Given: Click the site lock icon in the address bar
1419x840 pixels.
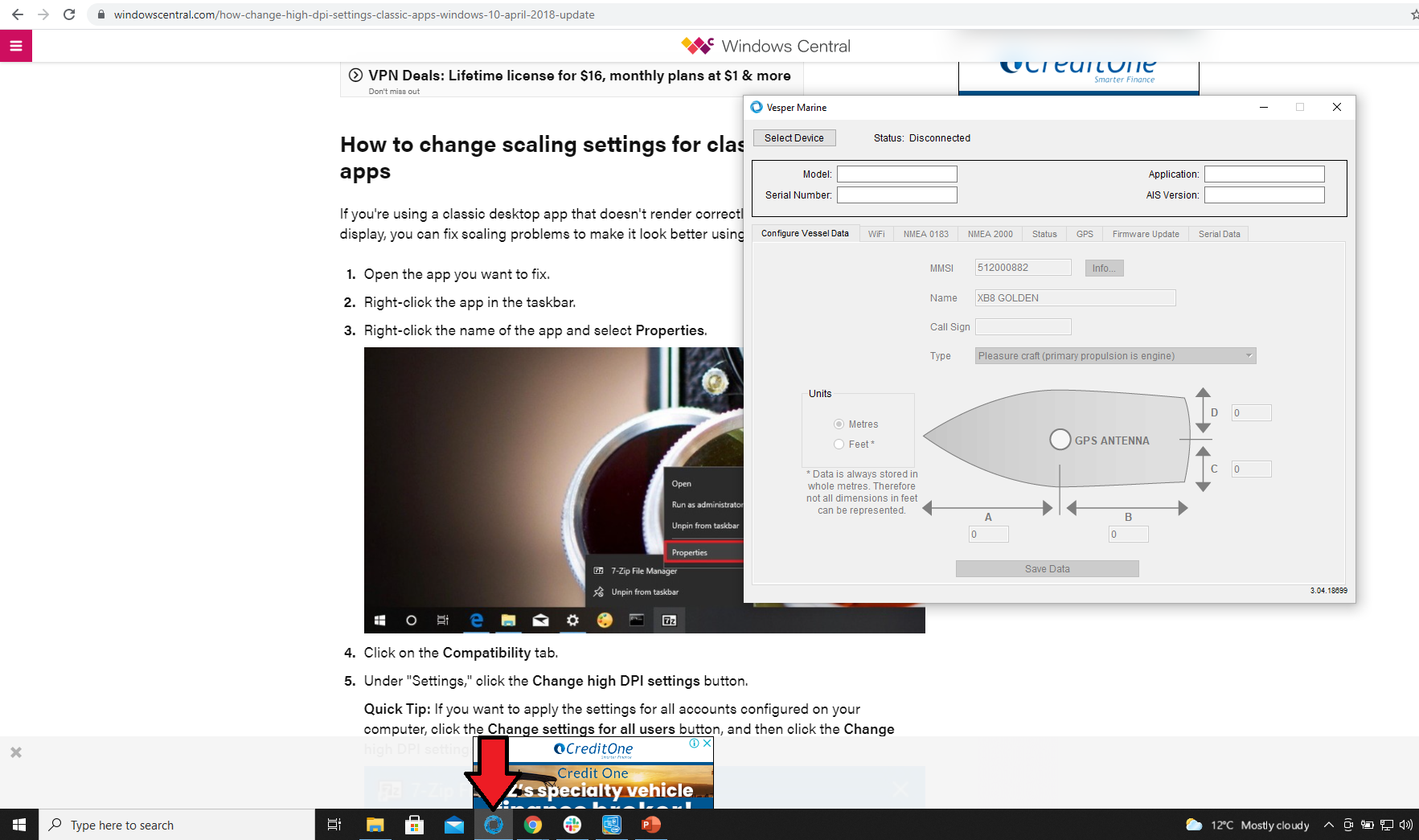Looking at the screenshot, I should point(101,14).
